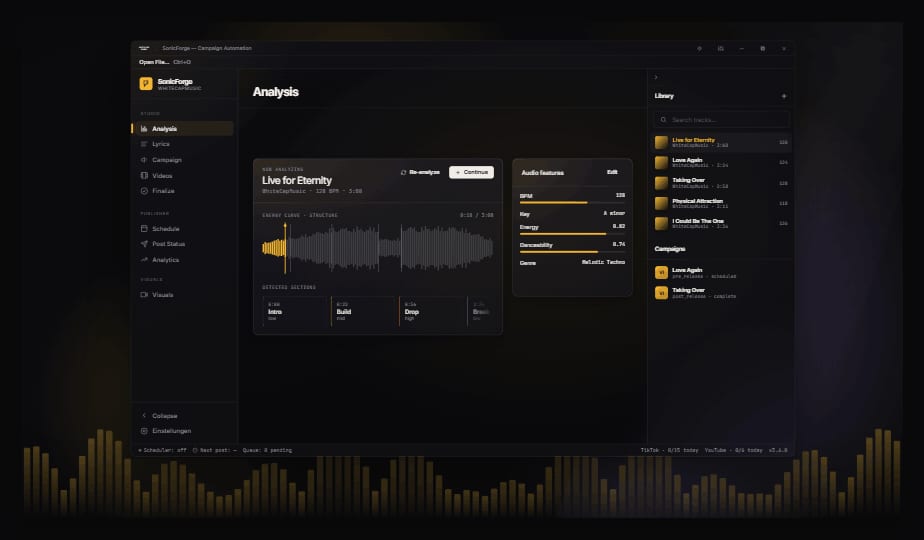Click the YouTube today counter in status bar
The width and height of the screenshot is (924, 540).
click(734, 450)
